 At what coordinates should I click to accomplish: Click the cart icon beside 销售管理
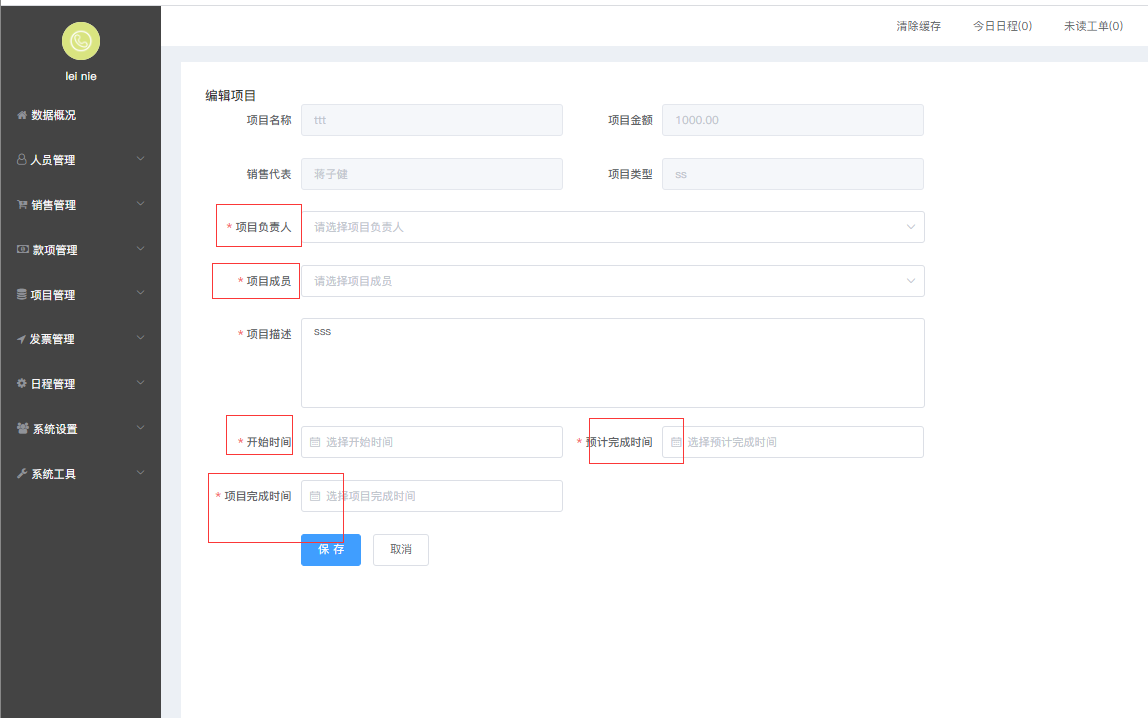(x=22, y=205)
